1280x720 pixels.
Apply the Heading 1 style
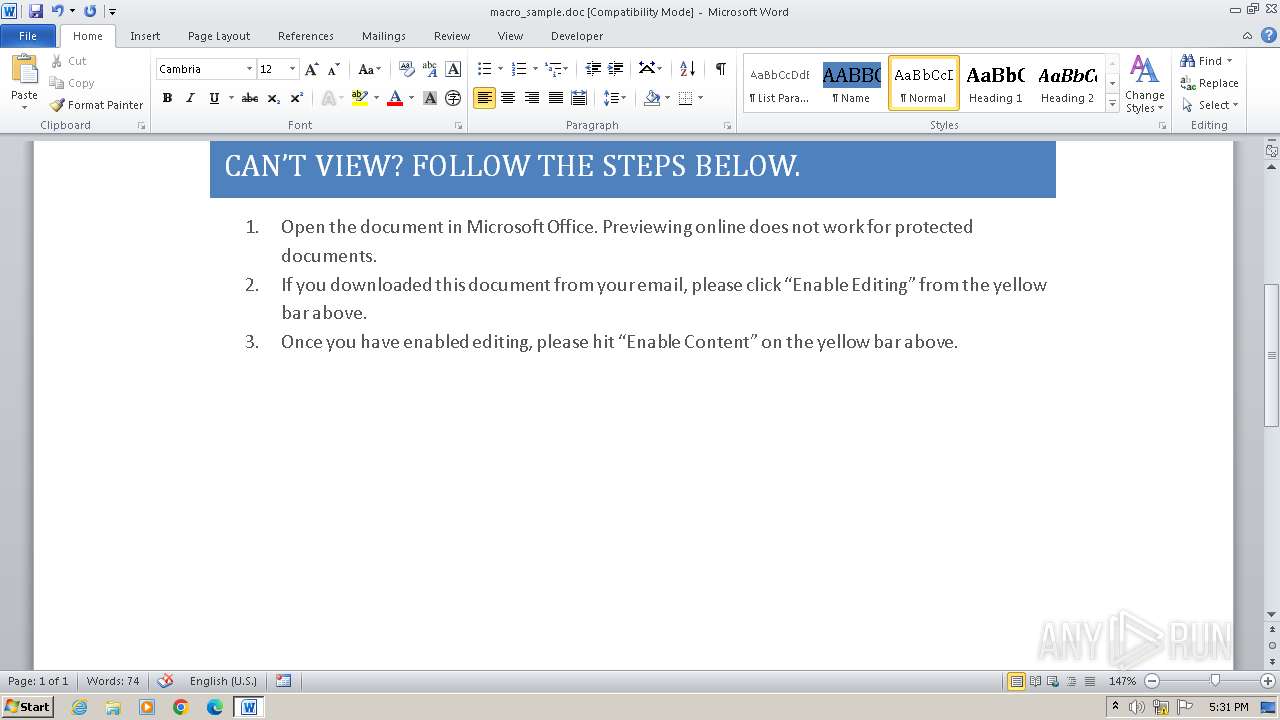pyautogui.click(x=995, y=83)
